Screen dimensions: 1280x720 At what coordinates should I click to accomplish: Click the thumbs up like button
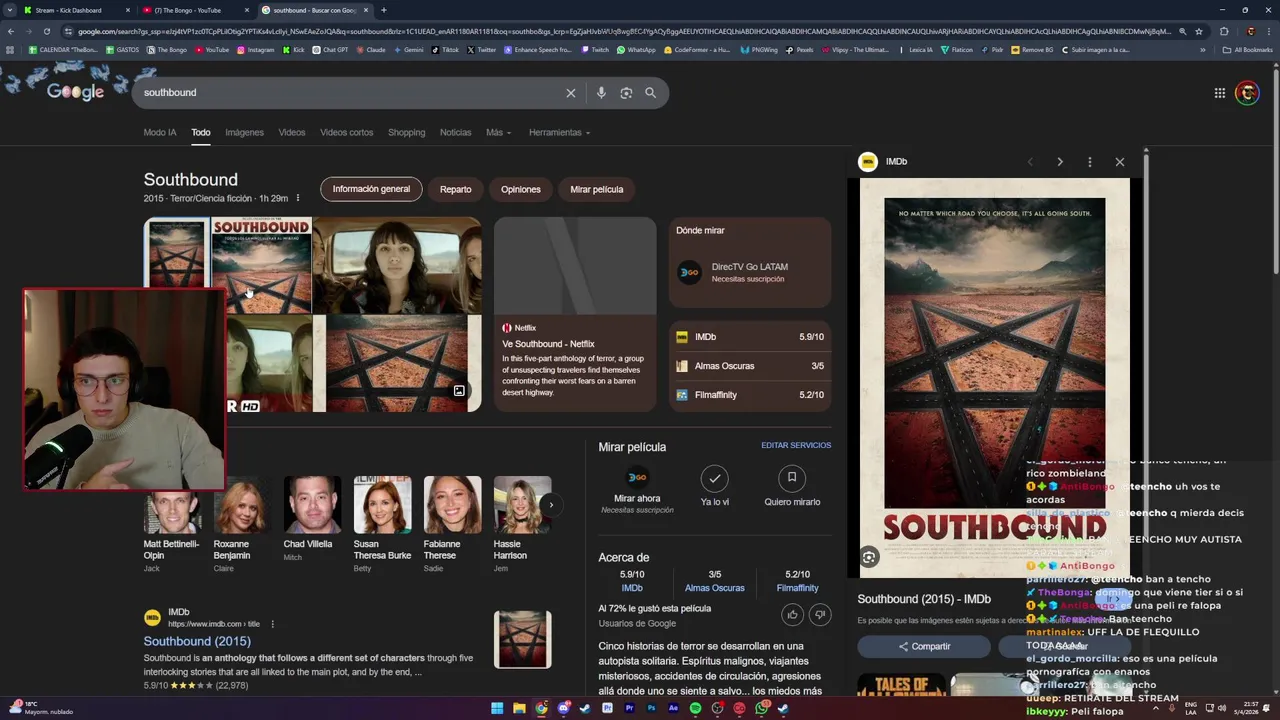(x=793, y=615)
